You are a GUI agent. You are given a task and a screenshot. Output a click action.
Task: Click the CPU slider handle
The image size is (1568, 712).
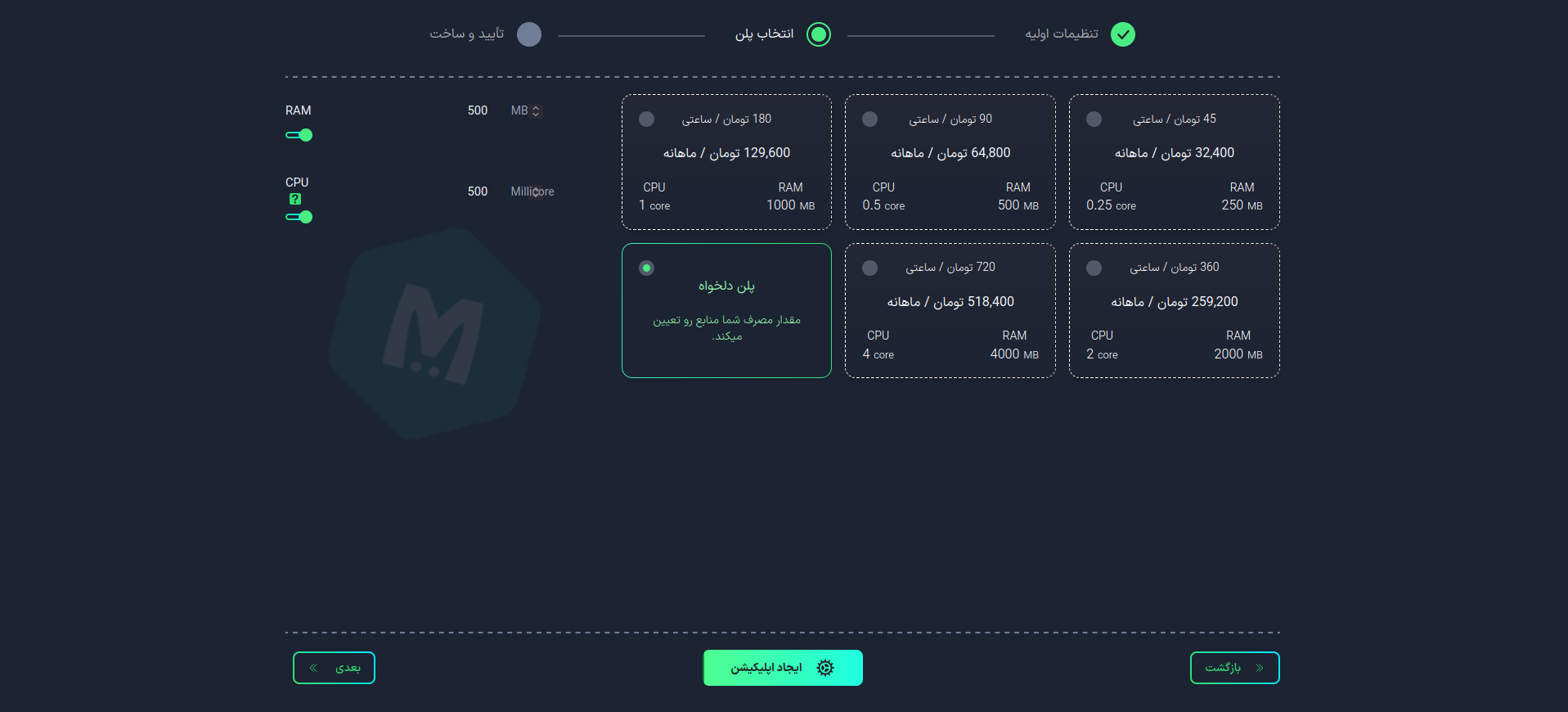[306, 217]
